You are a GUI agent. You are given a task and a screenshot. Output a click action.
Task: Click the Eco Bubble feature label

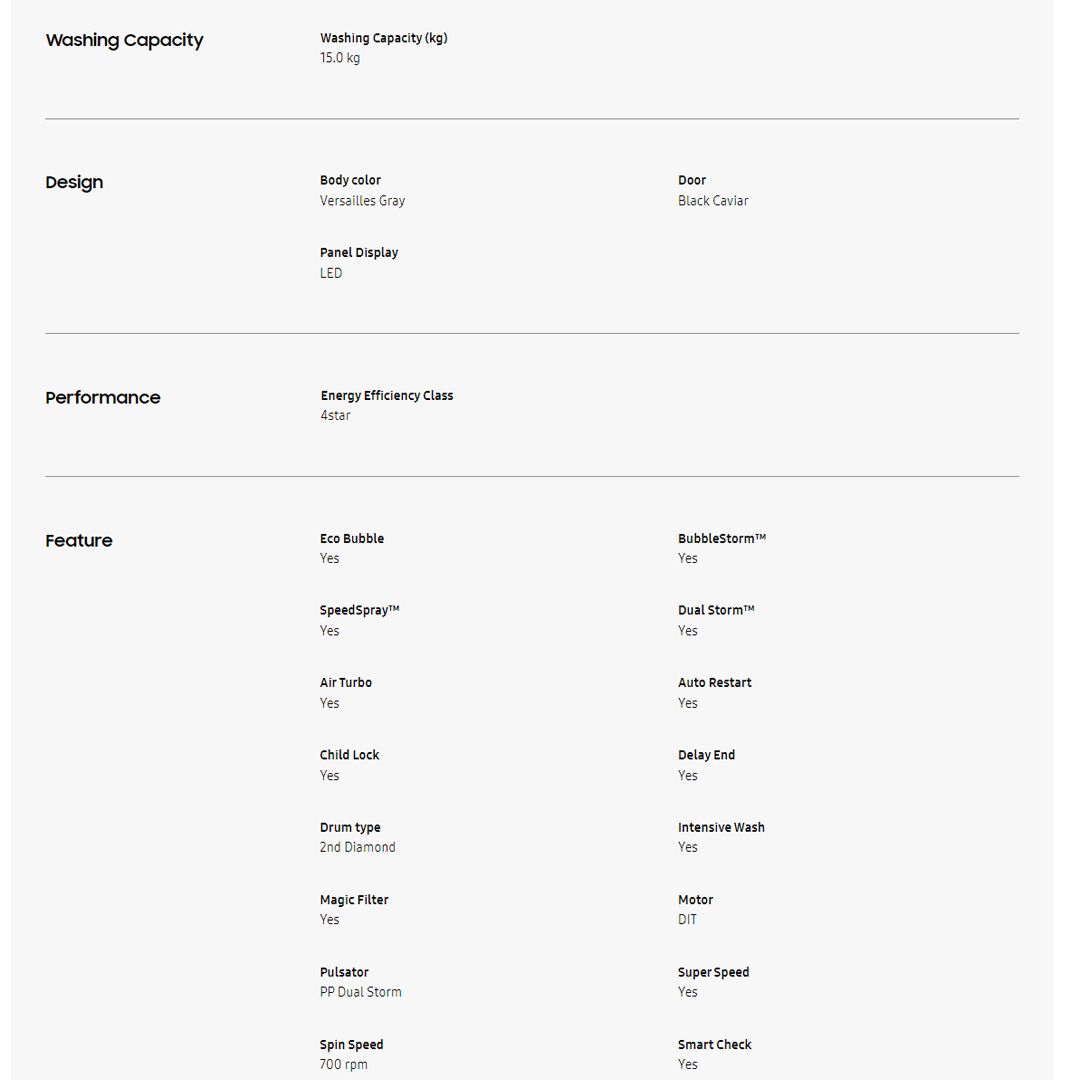(352, 538)
